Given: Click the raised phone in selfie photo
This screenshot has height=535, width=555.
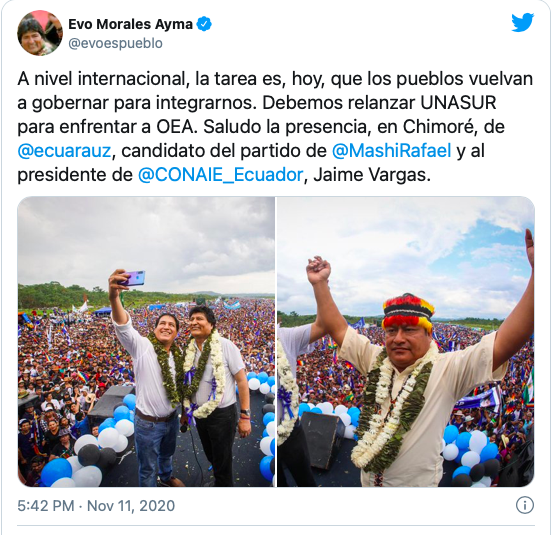Looking at the screenshot, I should tap(131, 278).
